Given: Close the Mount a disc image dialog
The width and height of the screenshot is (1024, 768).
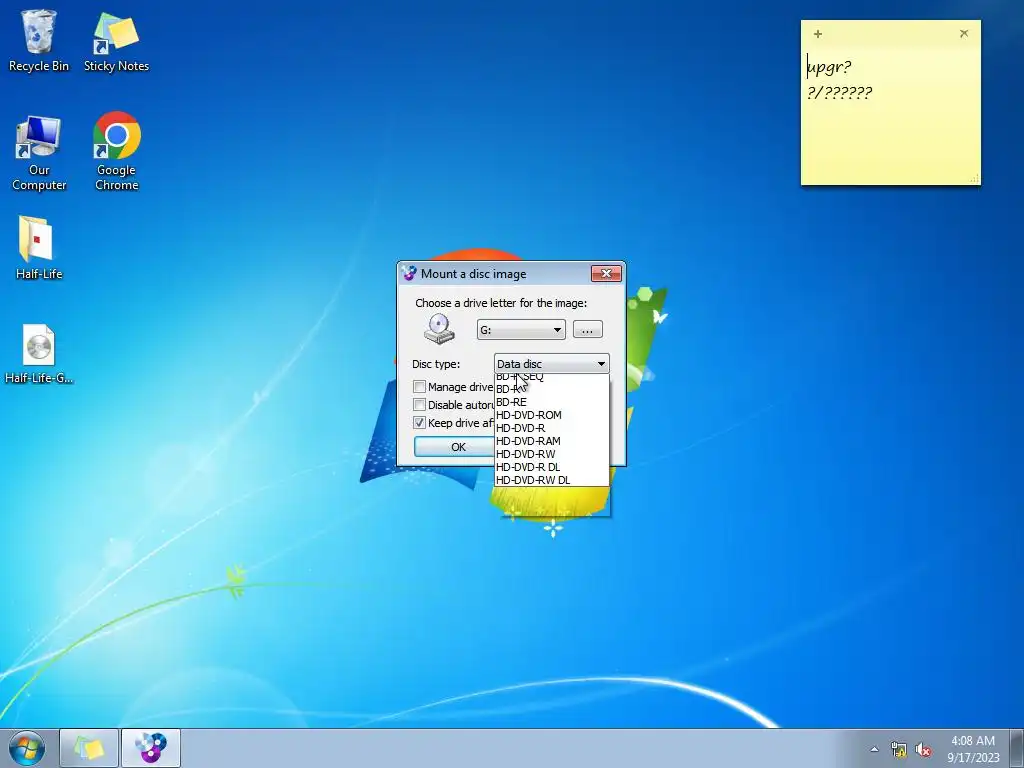Looking at the screenshot, I should tap(606, 273).
